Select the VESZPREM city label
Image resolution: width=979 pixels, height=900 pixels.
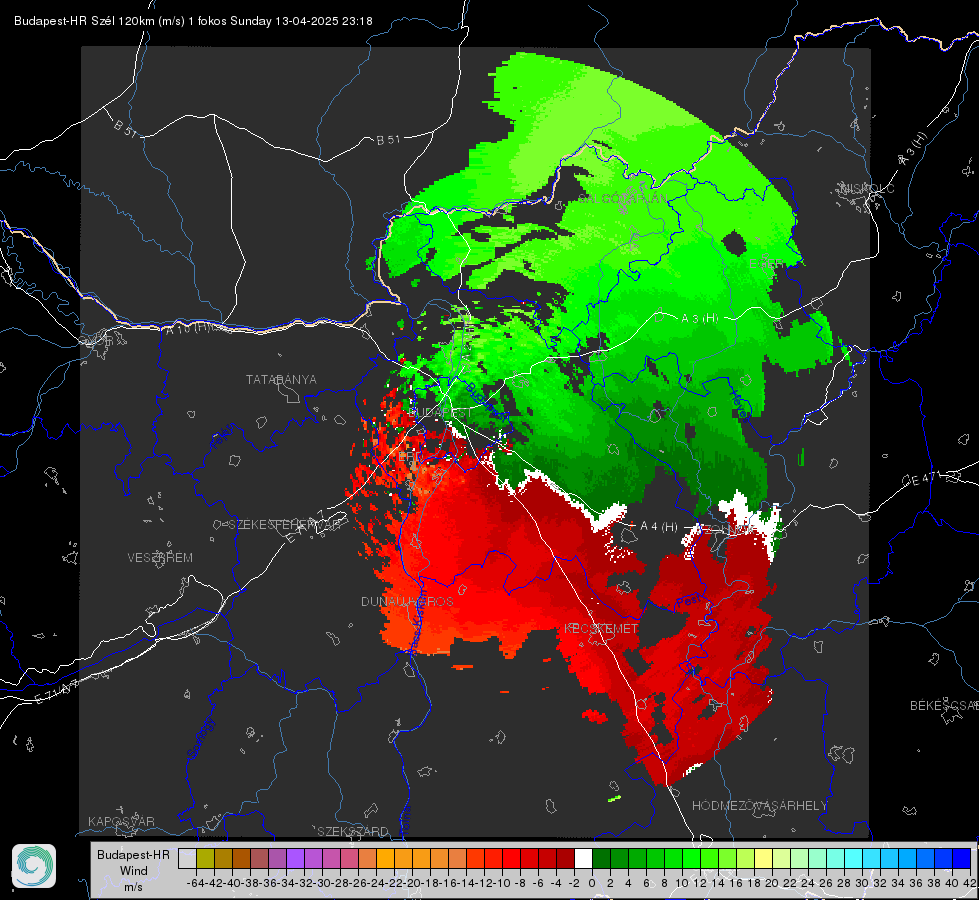tap(160, 558)
